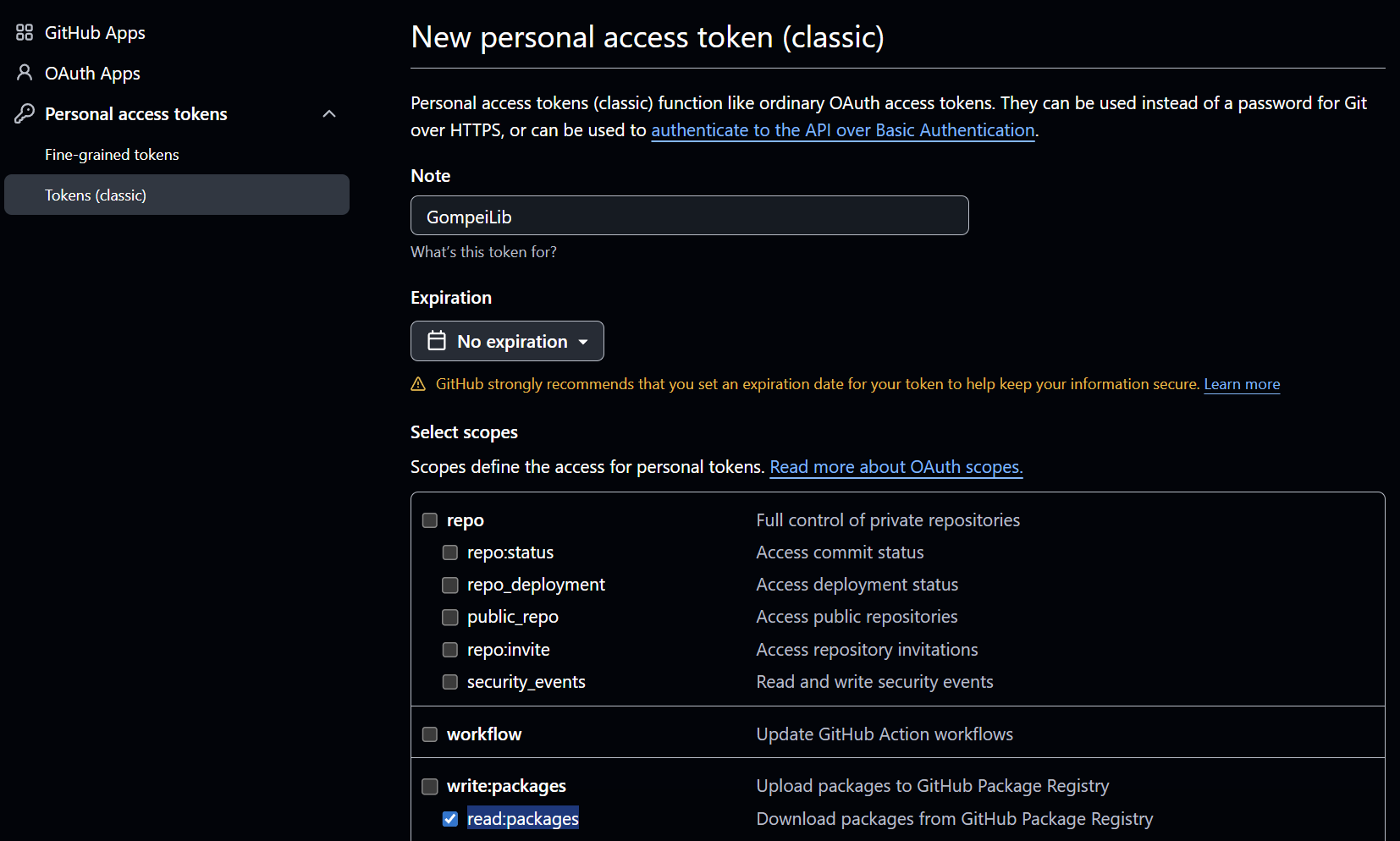
Task: Click the OAuth Apps person icon
Action: pos(24,73)
